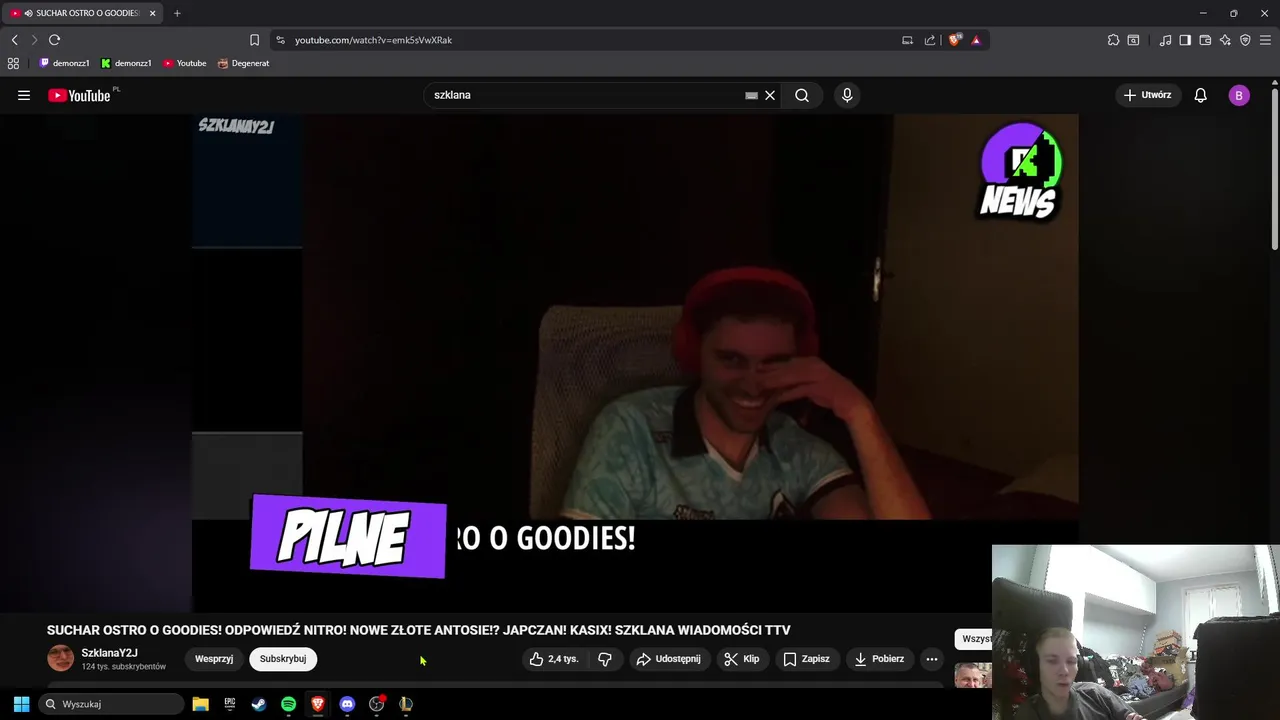Launch Epic Games from the taskbar
Viewport: 1280px width, 720px height.
(230, 704)
